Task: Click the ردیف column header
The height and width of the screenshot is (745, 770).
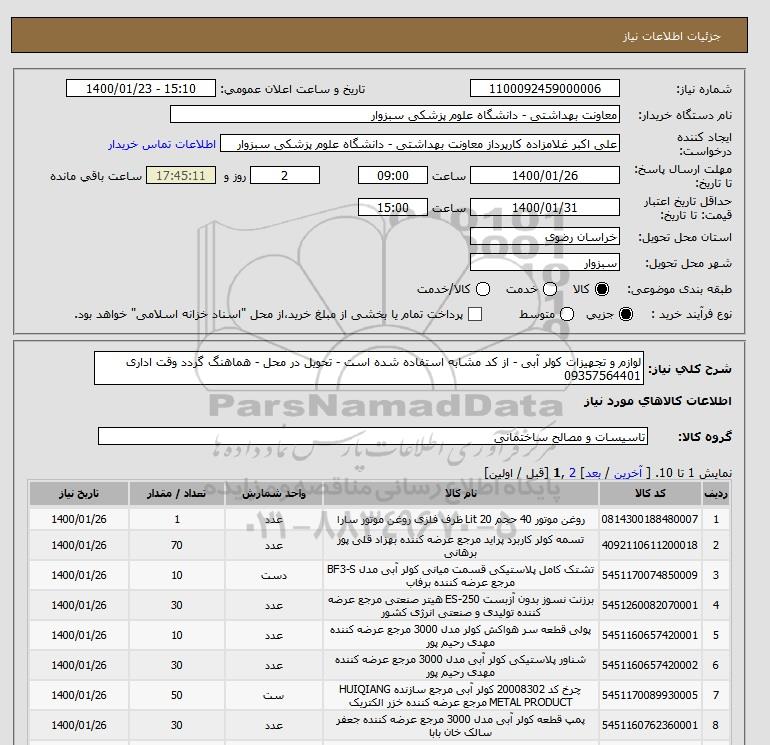Action: pyautogui.click(x=715, y=494)
